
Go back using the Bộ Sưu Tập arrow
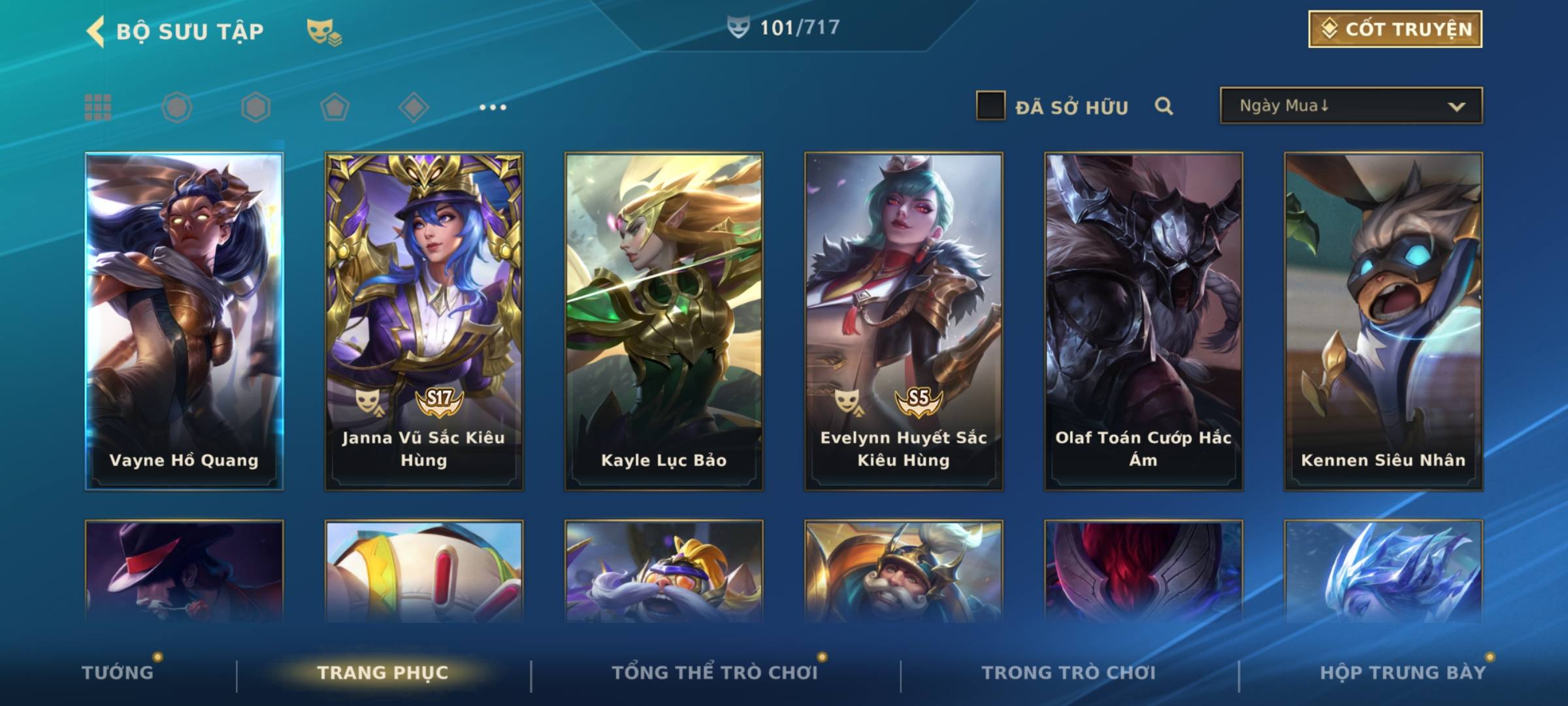click(95, 31)
